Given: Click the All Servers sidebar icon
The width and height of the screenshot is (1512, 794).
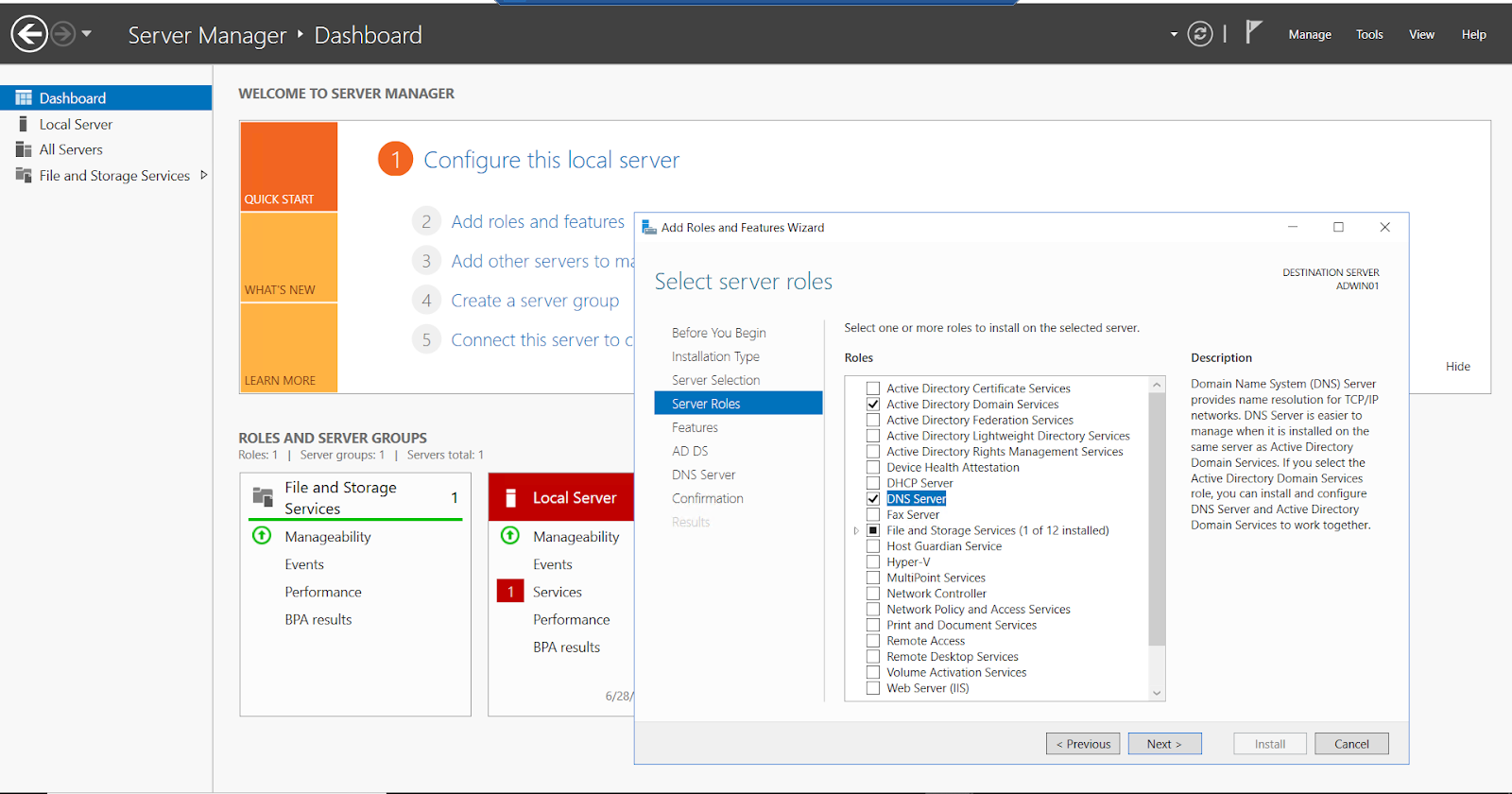Looking at the screenshot, I should coord(24,149).
